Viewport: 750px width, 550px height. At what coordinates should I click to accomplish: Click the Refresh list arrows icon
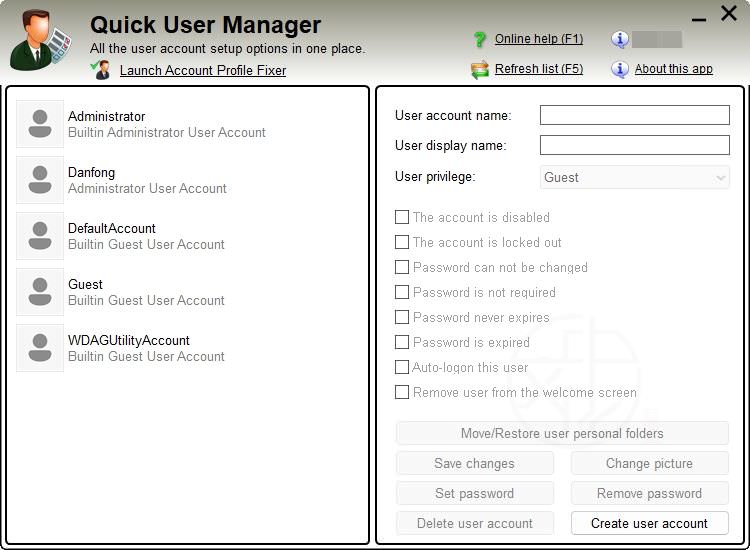480,70
